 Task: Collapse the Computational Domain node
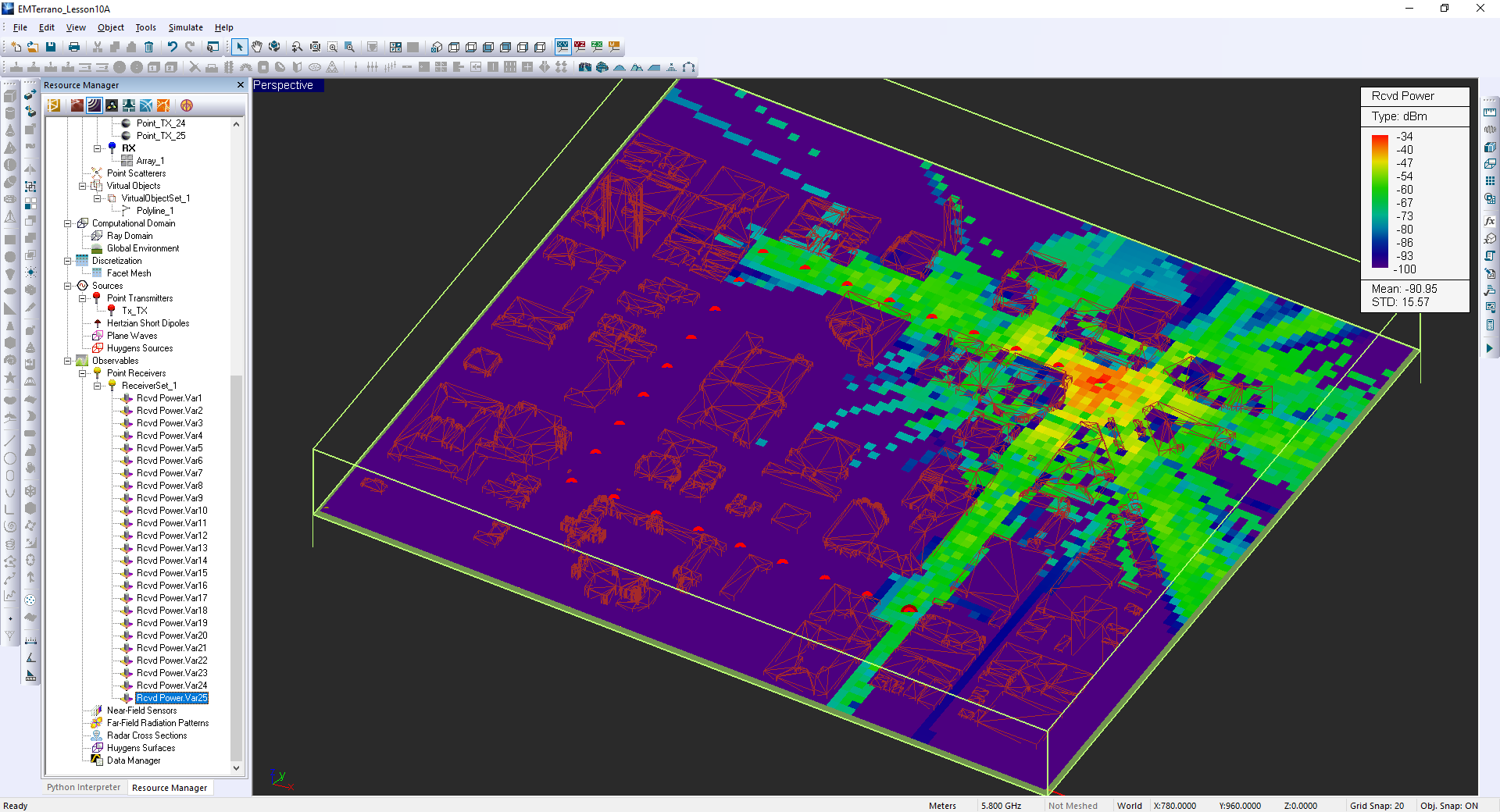click(x=68, y=223)
